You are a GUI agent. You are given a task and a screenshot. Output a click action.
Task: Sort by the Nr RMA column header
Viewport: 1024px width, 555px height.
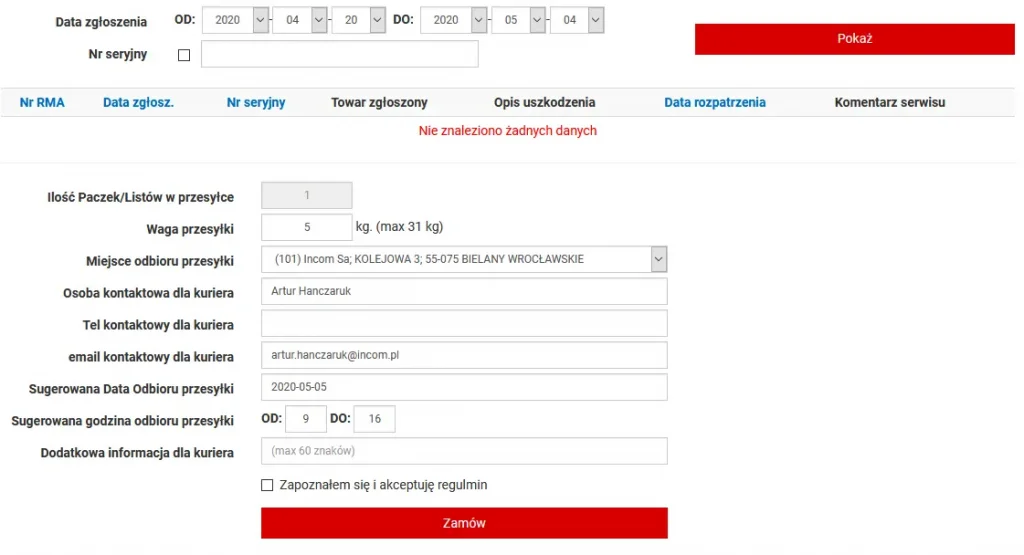click(42, 102)
